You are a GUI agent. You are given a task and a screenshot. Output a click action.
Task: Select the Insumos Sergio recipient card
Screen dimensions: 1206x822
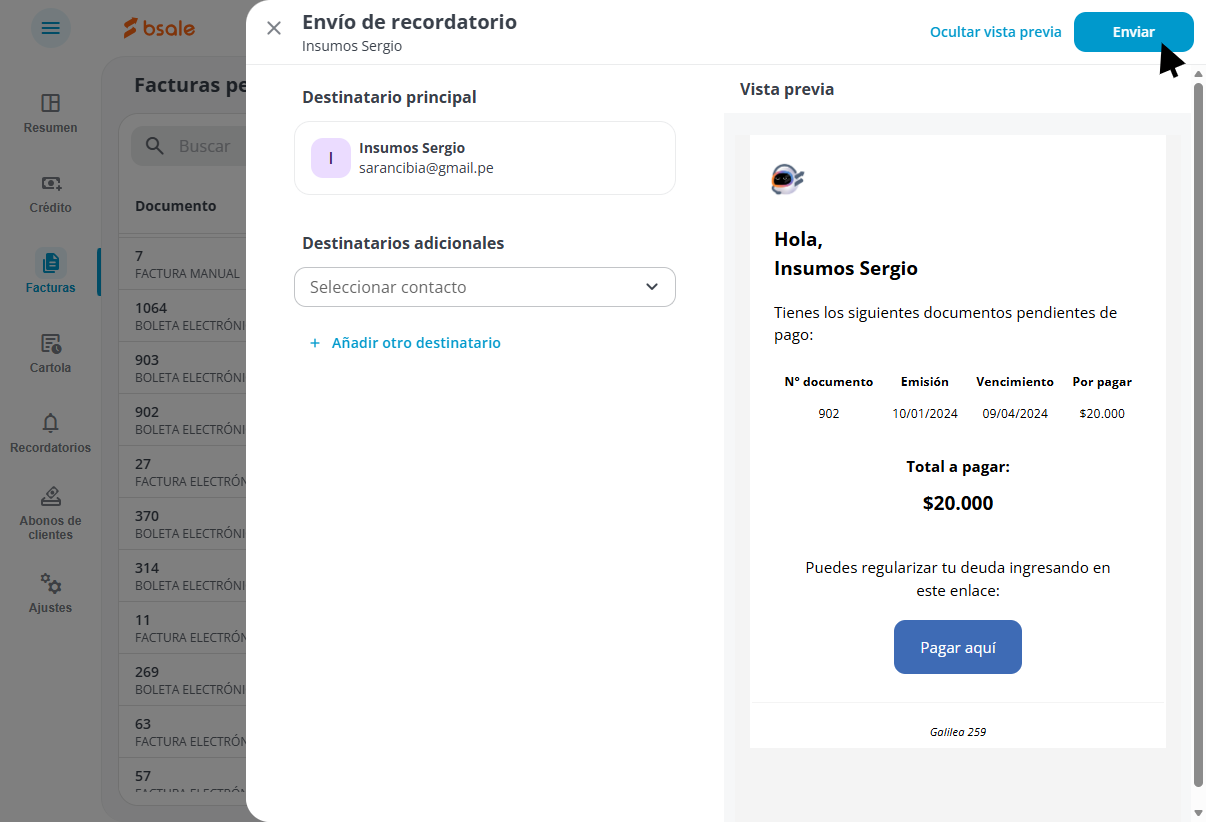pos(485,158)
